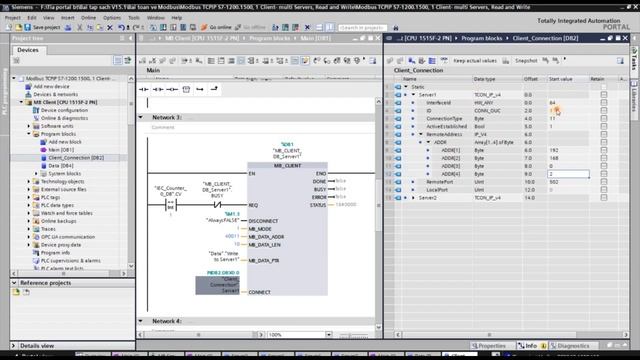640x360 pixels.
Task: Click the Go online button
Action: [216, 27]
